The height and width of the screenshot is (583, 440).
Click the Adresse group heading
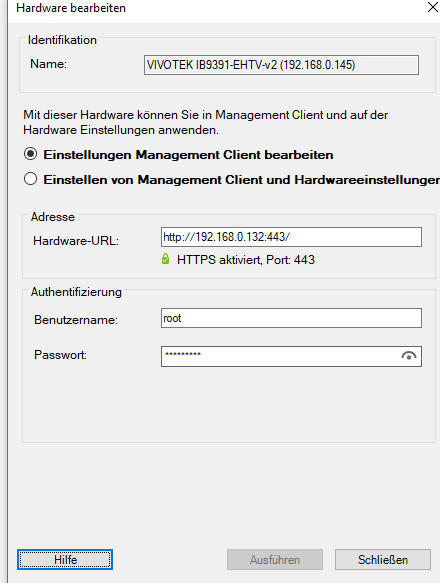(x=53, y=217)
